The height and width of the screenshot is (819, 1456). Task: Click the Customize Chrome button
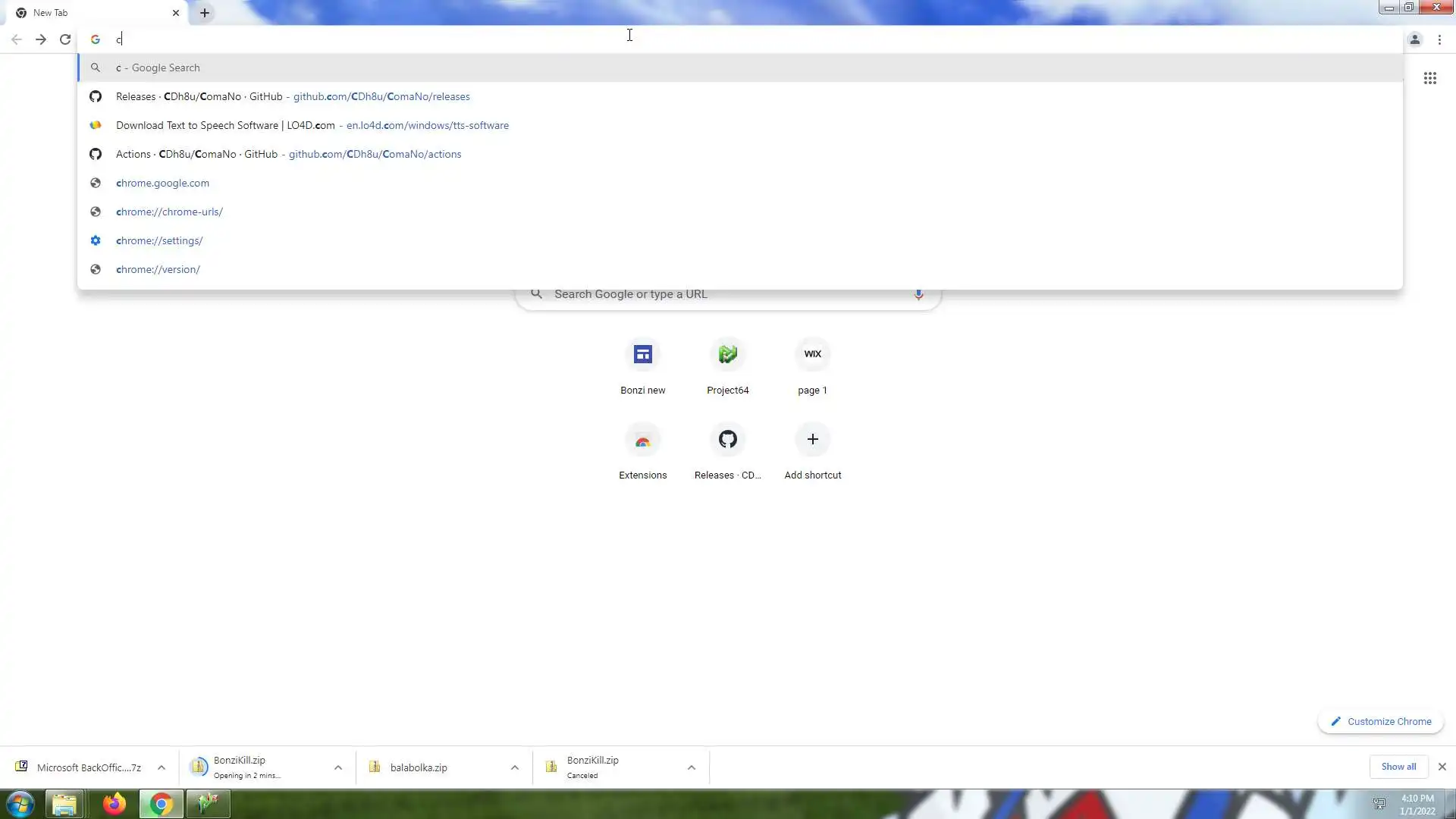(1380, 721)
